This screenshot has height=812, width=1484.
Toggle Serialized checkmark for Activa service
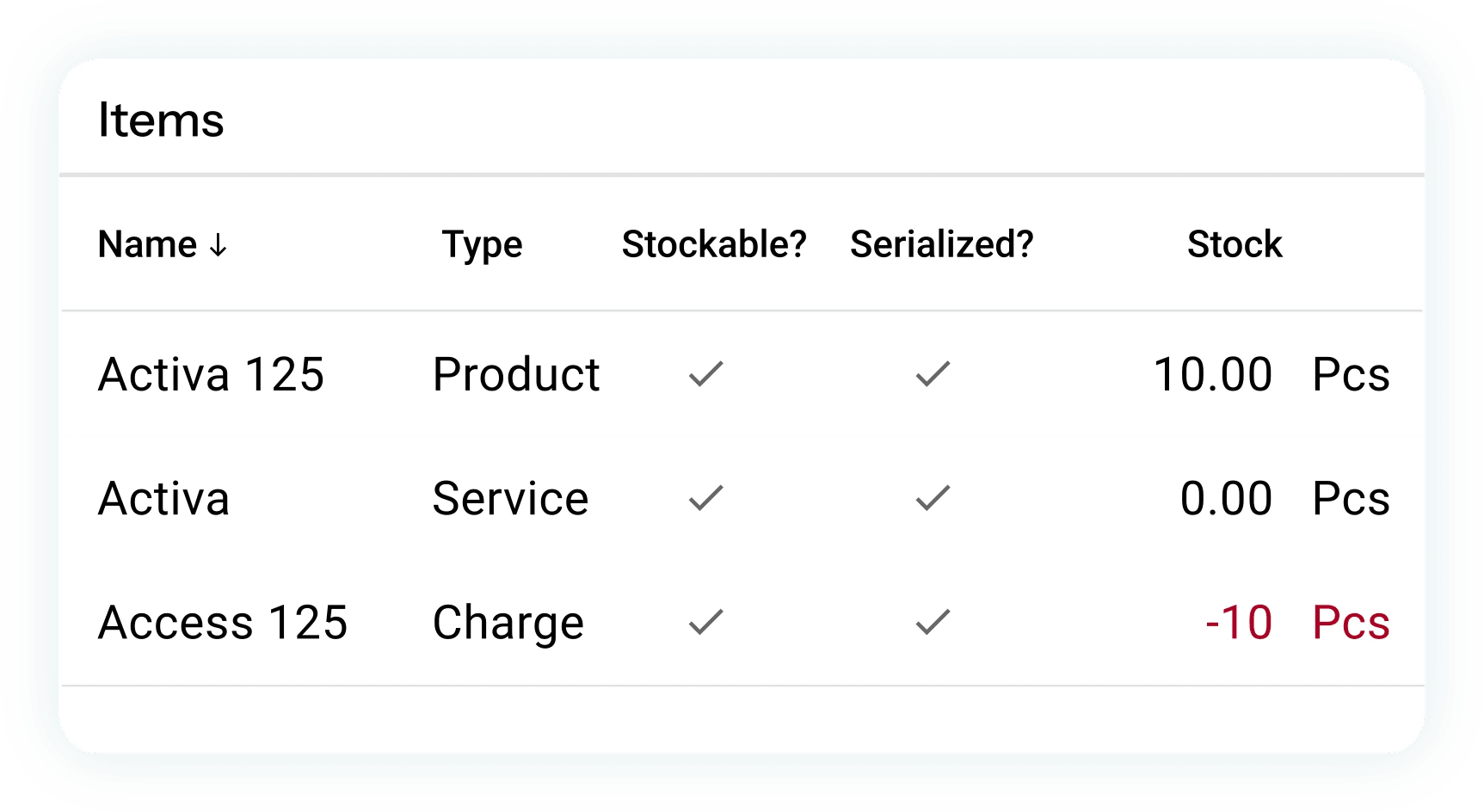click(933, 498)
